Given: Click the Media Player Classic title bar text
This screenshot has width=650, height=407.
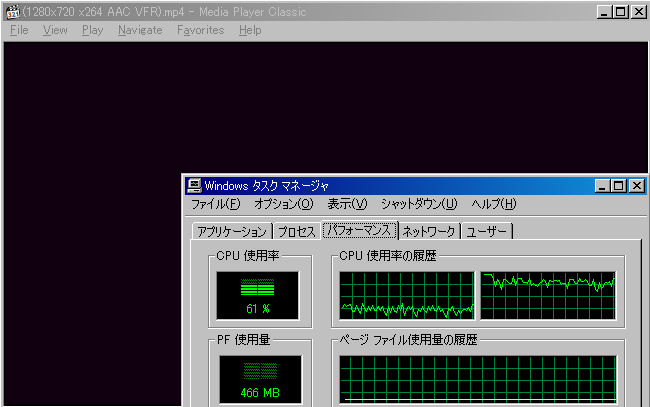Looking at the screenshot, I should 164,12.
